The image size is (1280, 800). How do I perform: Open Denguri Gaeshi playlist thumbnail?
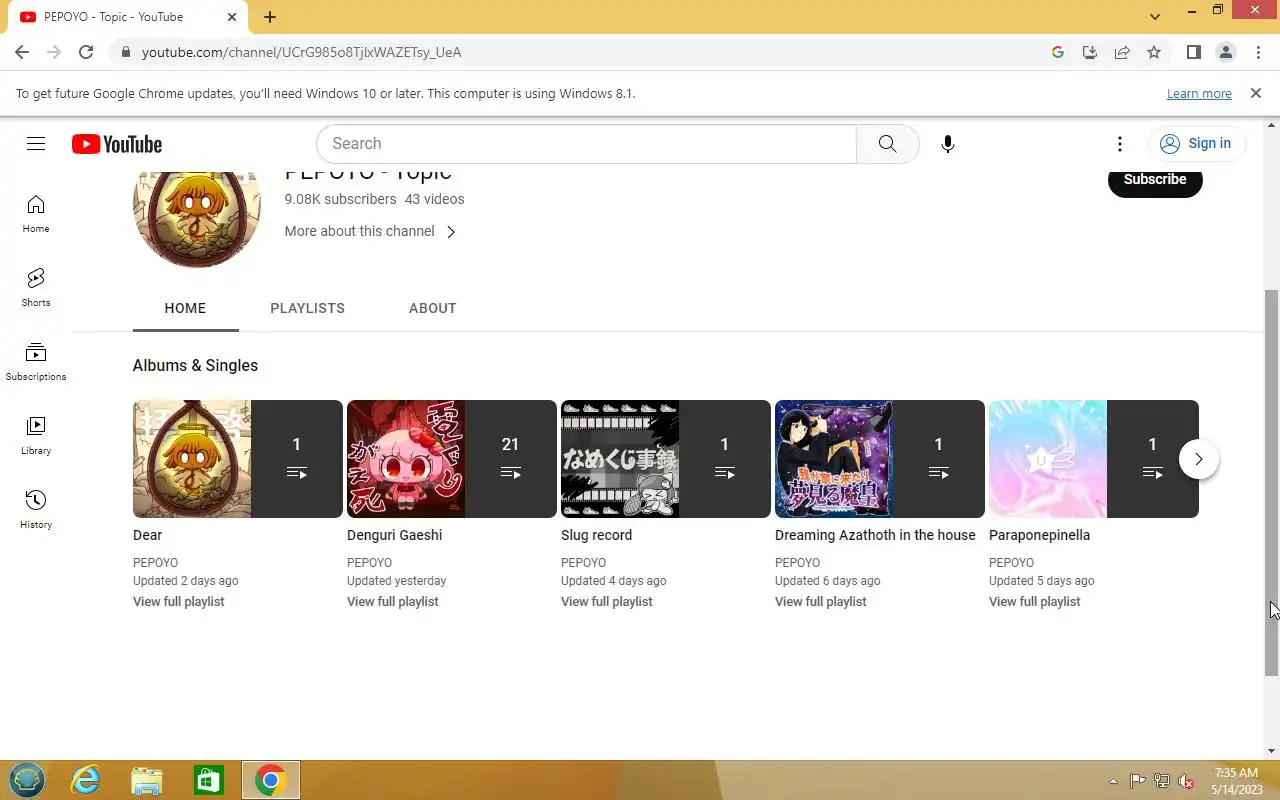click(x=452, y=459)
